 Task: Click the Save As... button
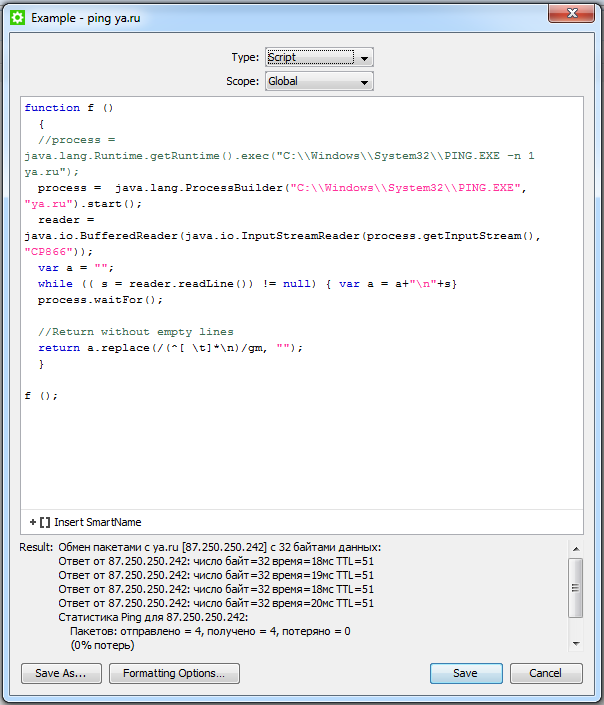pos(61,673)
